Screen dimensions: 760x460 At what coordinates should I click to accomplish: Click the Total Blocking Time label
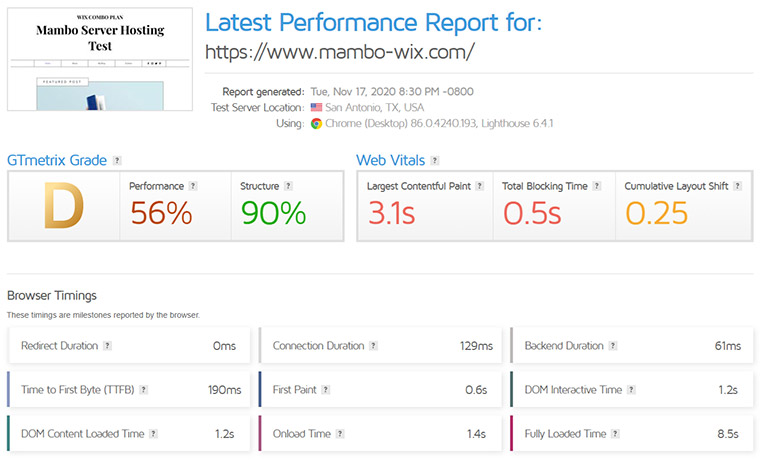(545, 186)
